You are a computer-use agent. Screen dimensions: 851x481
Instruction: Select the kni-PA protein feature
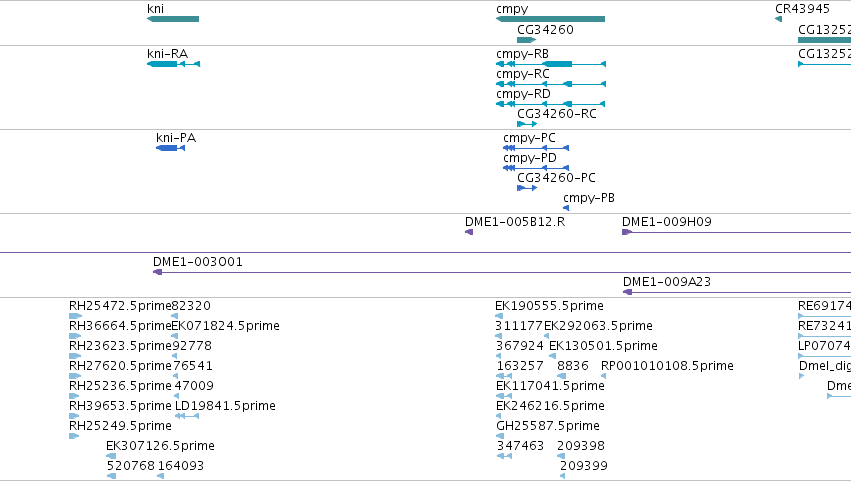tap(170, 148)
